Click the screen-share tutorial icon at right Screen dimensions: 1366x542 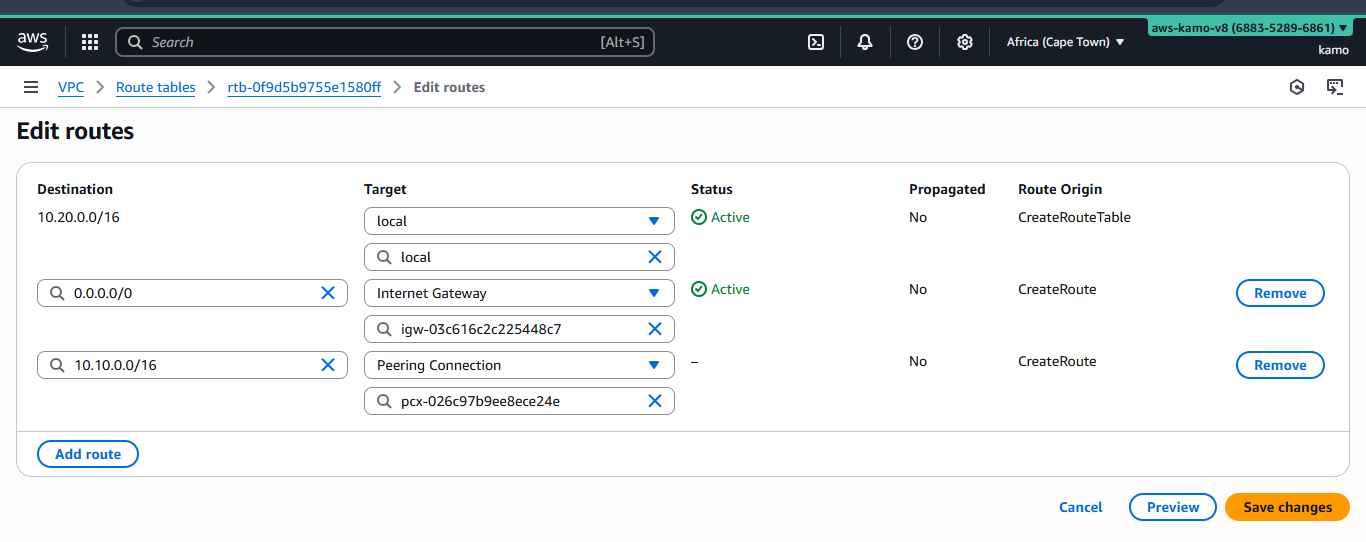pos(1335,87)
